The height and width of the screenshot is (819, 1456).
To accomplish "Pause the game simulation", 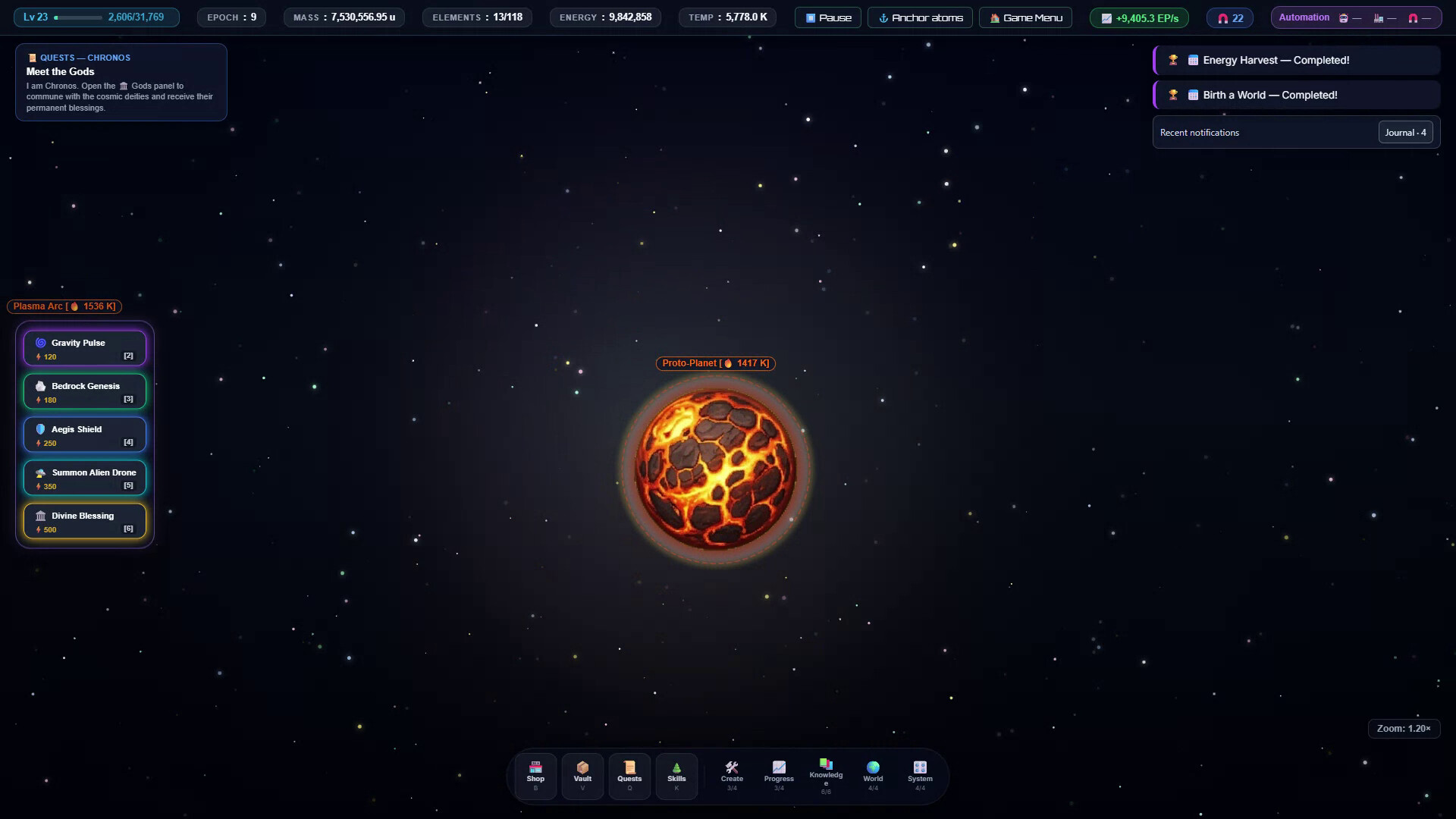I will coord(828,17).
